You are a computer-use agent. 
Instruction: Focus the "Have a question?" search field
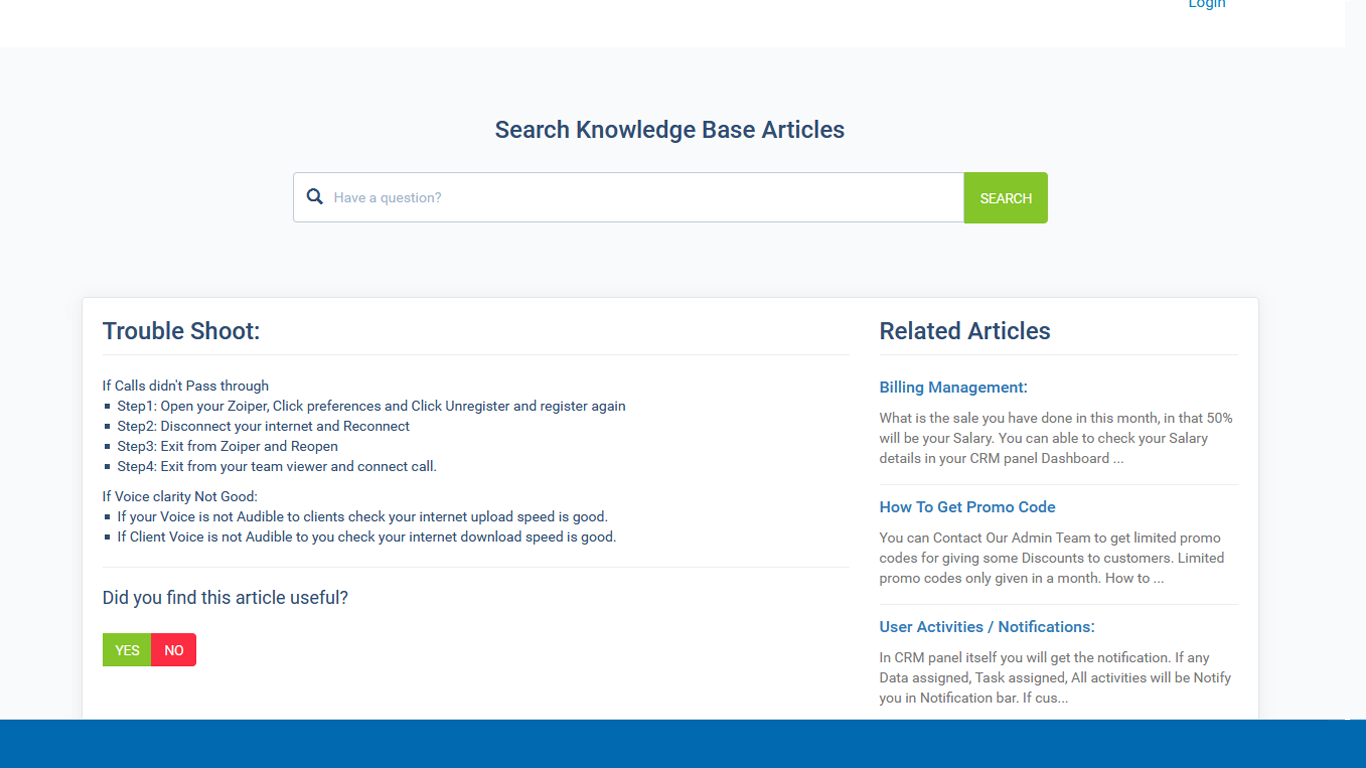[640, 198]
